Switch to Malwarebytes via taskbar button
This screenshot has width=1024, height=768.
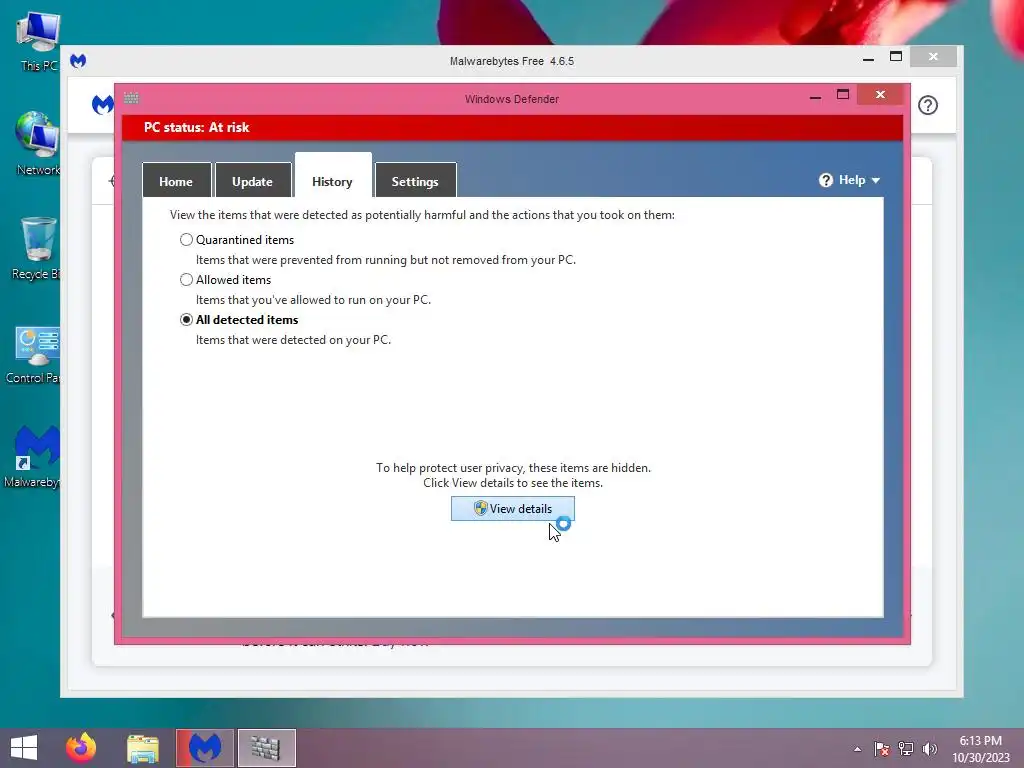point(204,748)
